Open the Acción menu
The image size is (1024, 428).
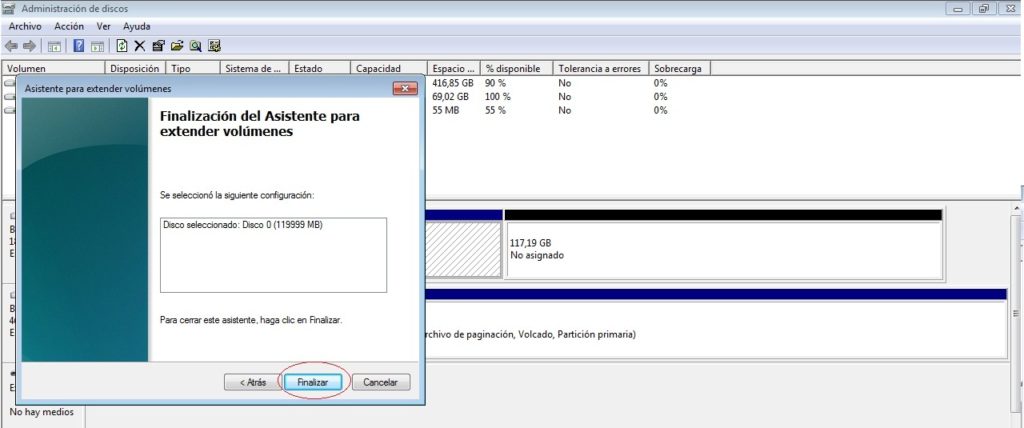click(70, 26)
